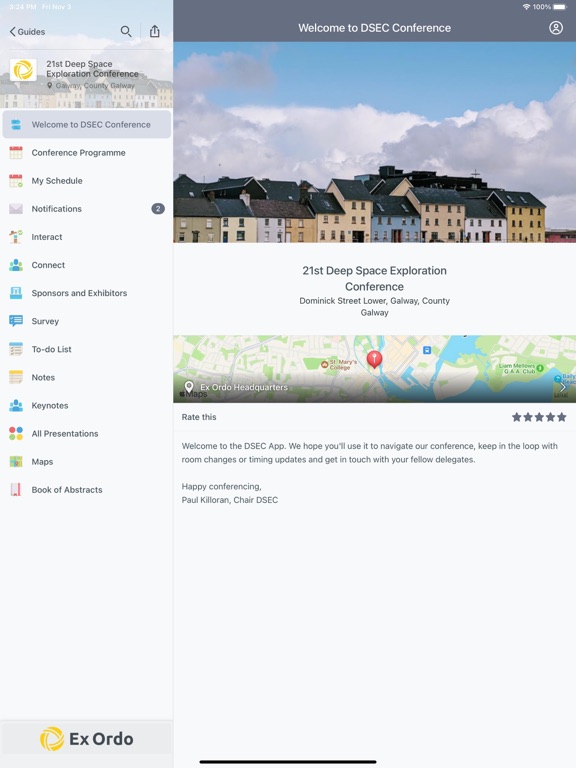Go back to Guides
The height and width of the screenshot is (768, 576).
click(x=27, y=32)
